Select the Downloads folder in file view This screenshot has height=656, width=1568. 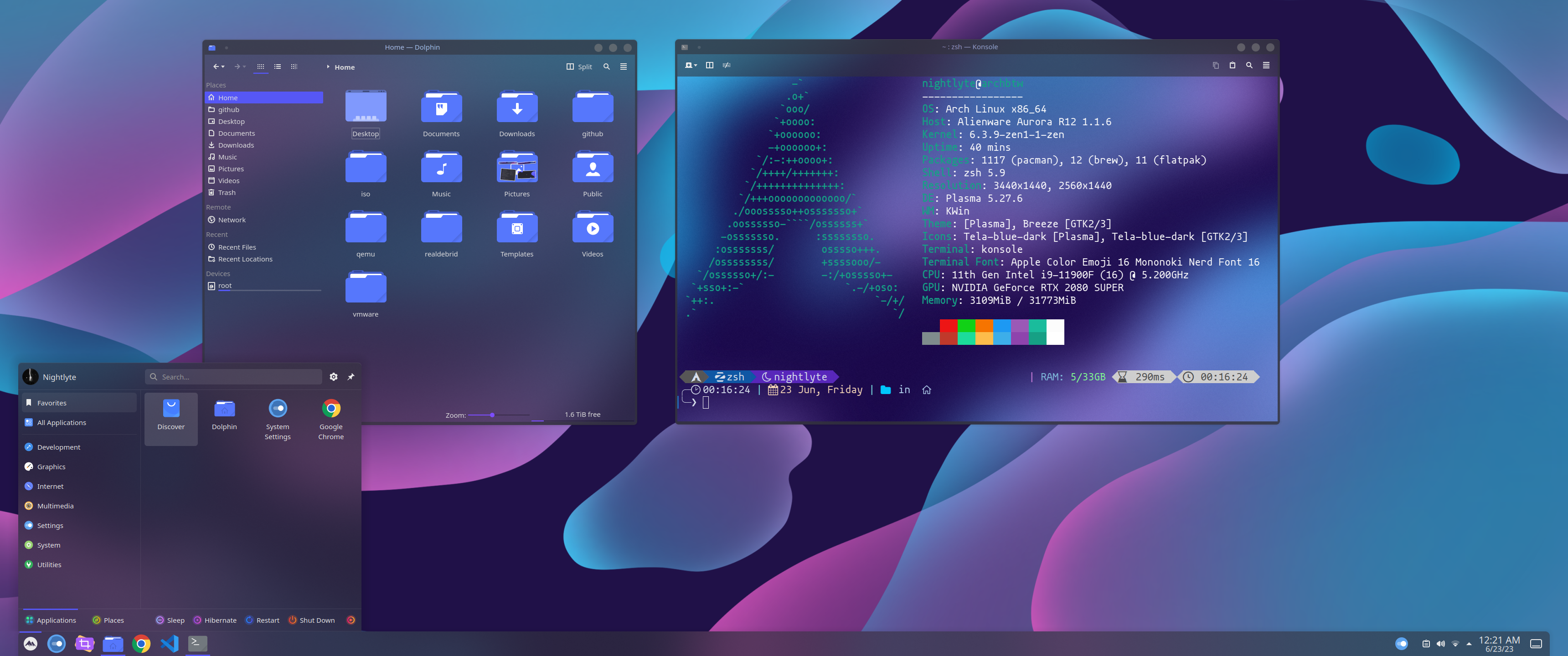click(517, 114)
